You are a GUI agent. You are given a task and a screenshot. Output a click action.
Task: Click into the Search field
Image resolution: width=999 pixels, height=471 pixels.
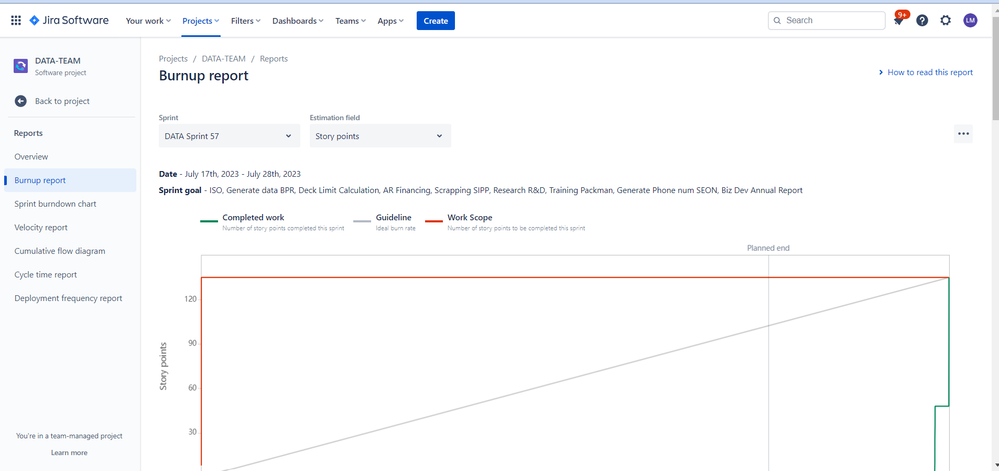tap(826, 20)
